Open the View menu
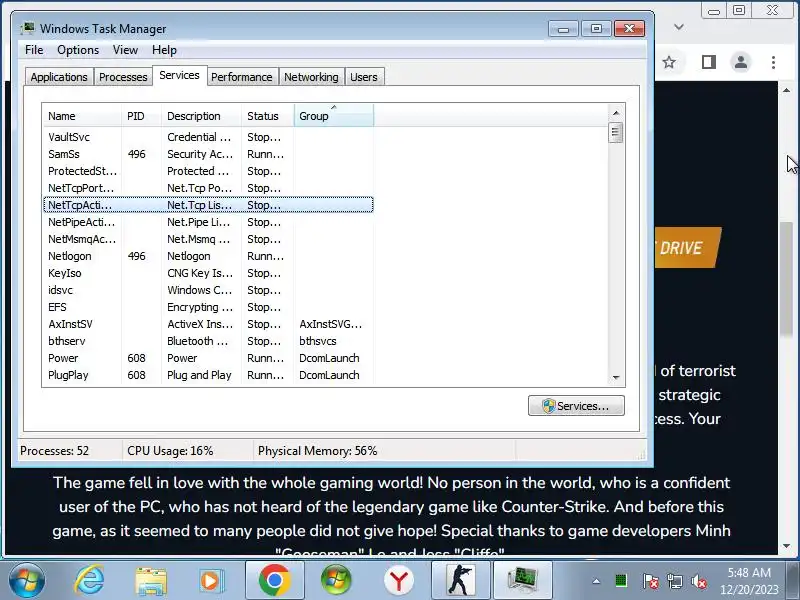This screenshot has width=800, height=600. click(126, 50)
